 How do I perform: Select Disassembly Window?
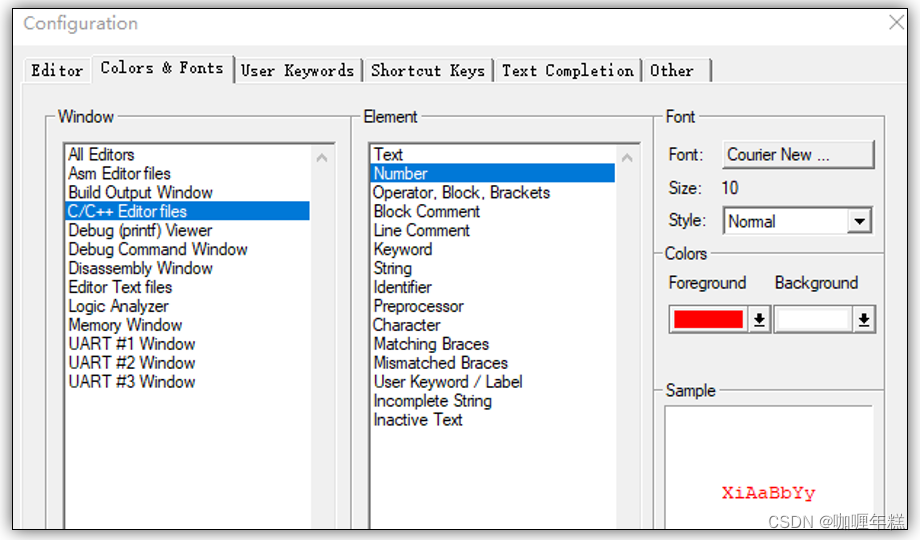pyautogui.click(x=188, y=268)
